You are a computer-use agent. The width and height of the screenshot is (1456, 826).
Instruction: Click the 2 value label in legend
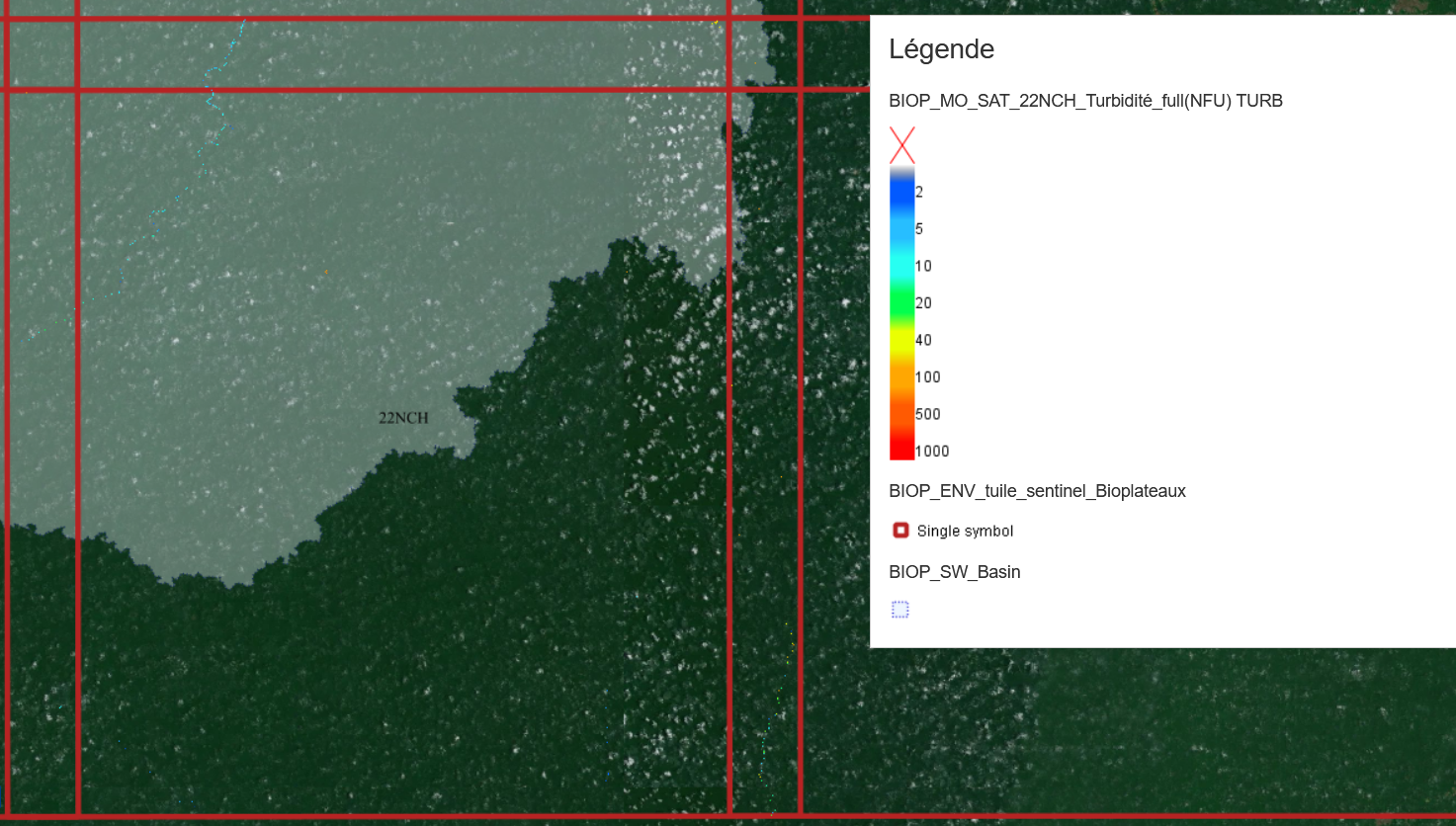919,192
